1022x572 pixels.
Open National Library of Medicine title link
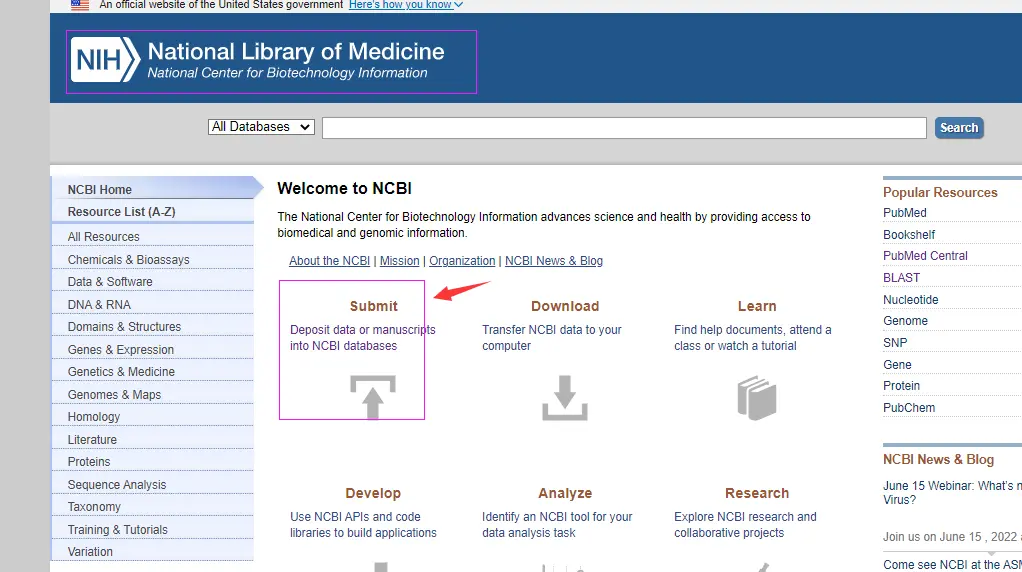coord(296,51)
